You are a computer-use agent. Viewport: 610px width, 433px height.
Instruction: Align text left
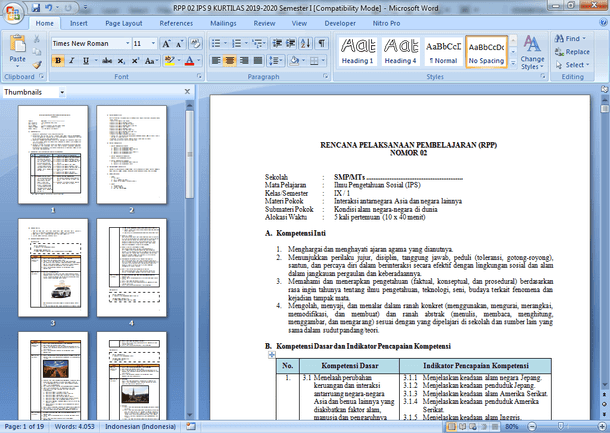(216, 61)
